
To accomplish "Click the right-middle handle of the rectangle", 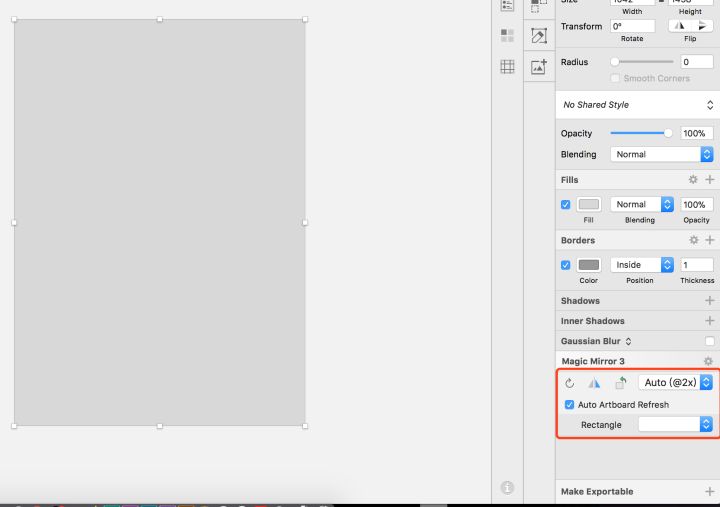I will (305, 223).
